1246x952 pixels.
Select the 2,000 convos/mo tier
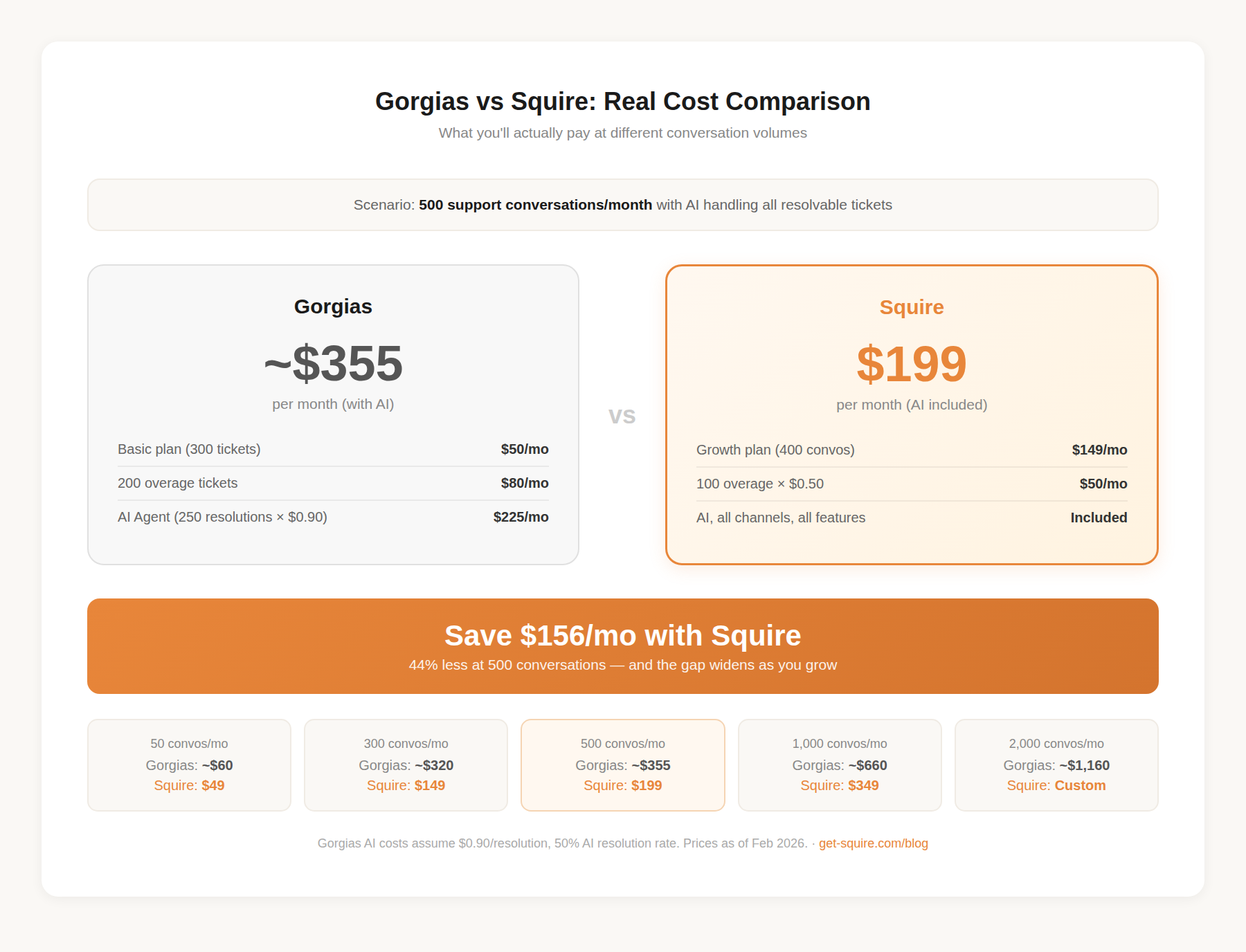tap(1056, 765)
